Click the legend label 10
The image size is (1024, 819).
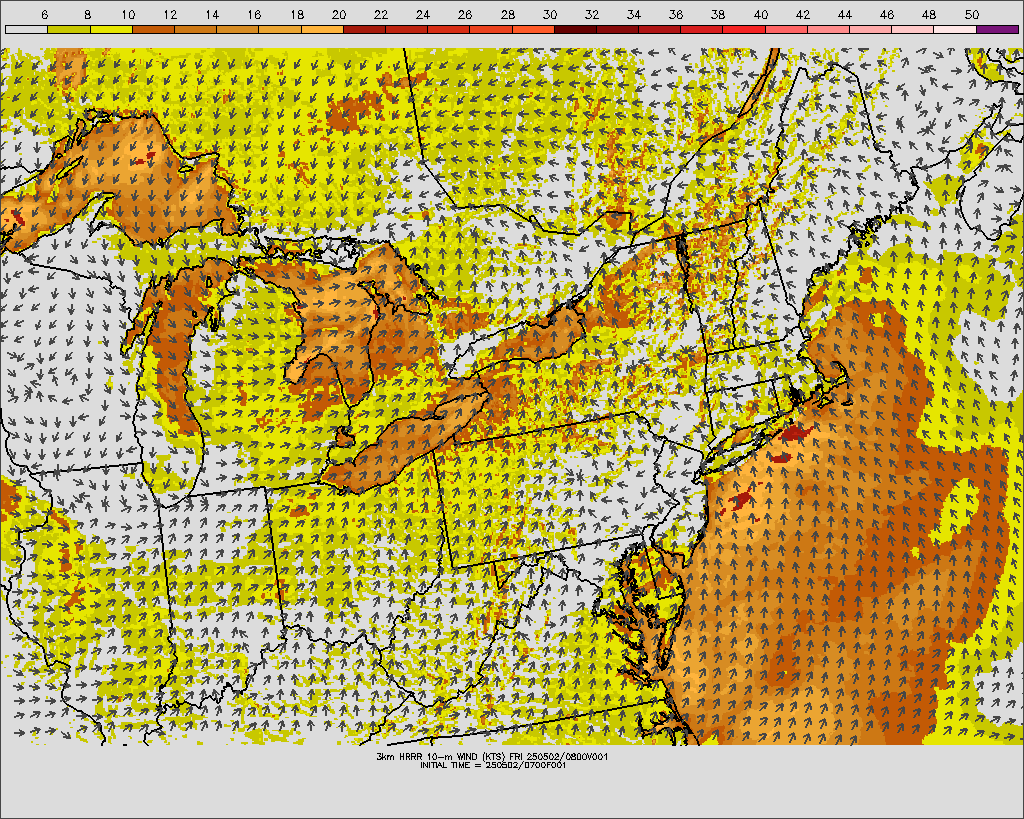point(128,14)
